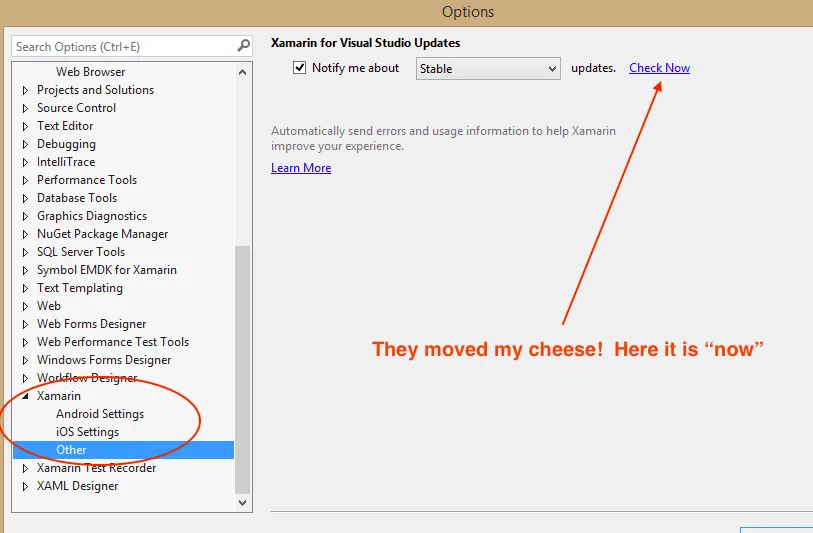This screenshot has height=533, width=813.
Task: Expand the Text Editor node
Action: coord(25,127)
